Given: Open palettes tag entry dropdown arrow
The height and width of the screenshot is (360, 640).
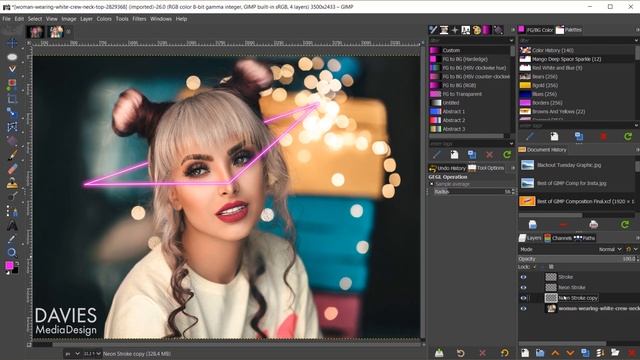Looking at the screenshot, I should (x=636, y=126).
